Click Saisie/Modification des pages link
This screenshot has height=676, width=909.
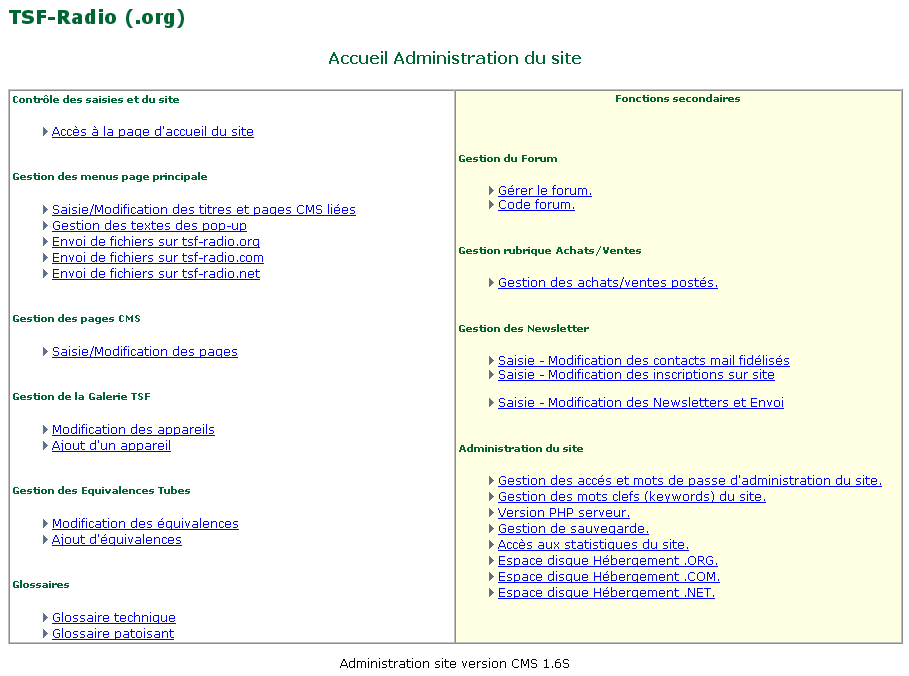[144, 351]
